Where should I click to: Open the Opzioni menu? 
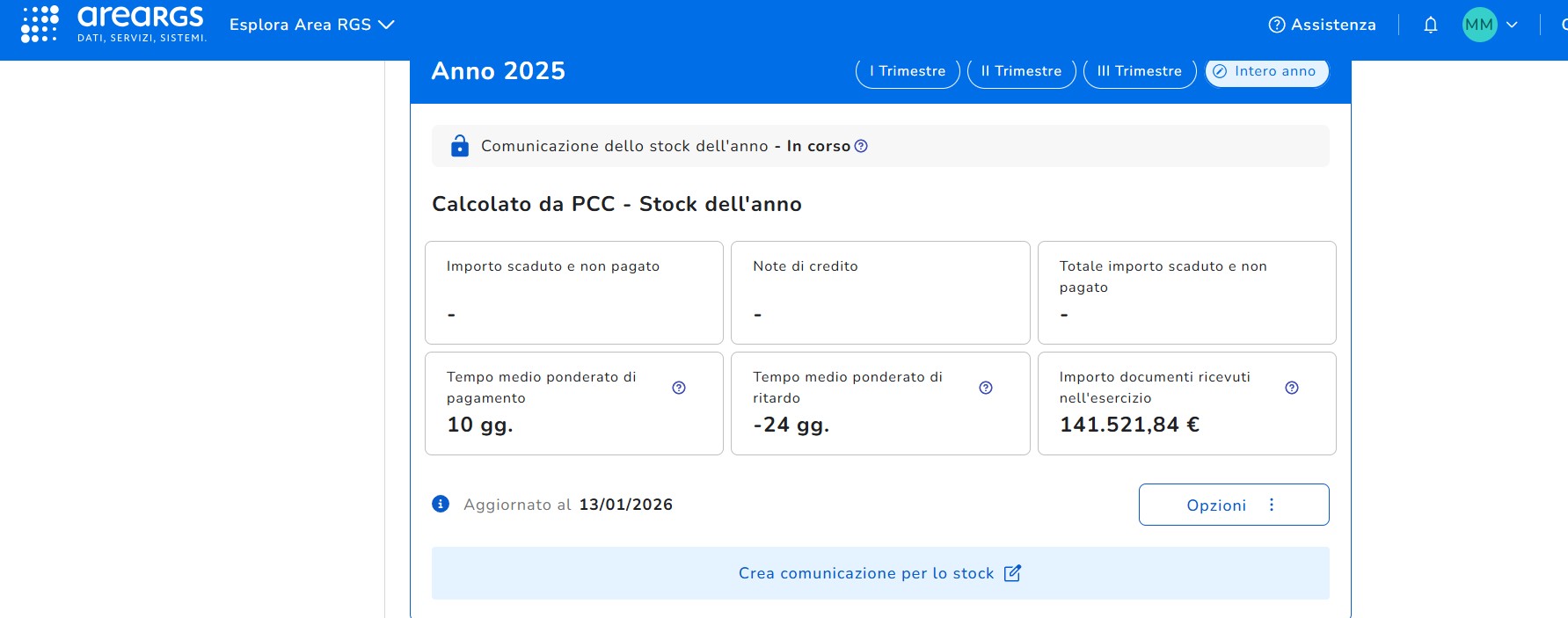1233,505
